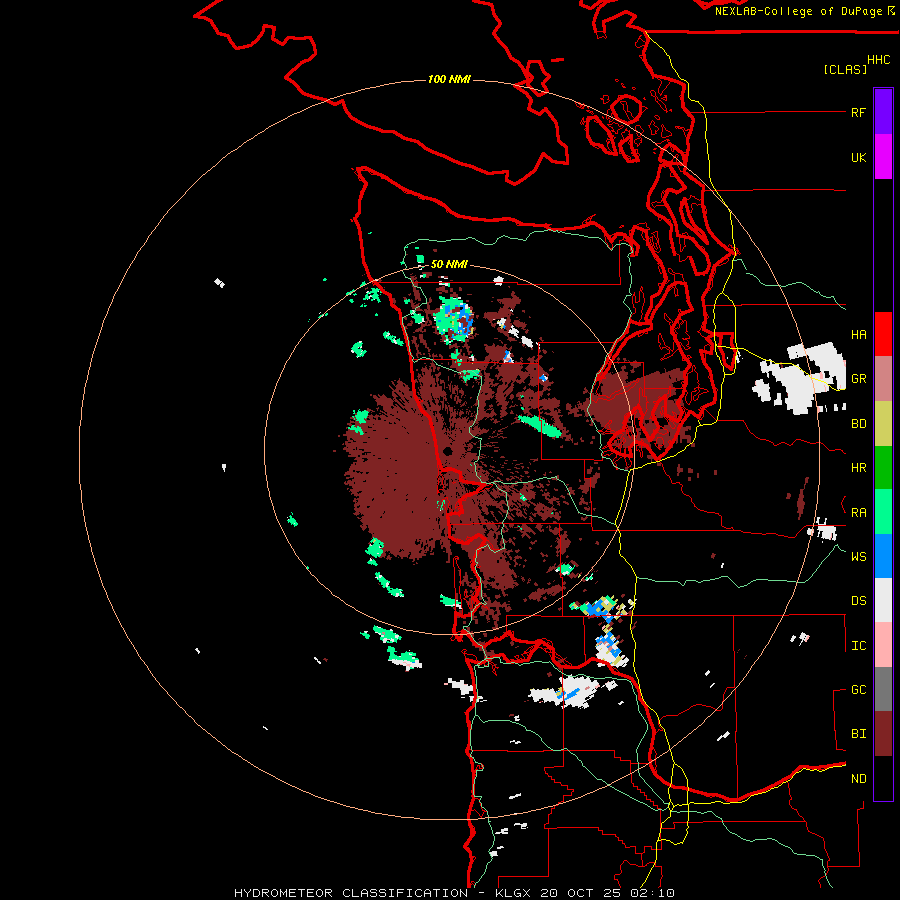Click the white DS legend swatch
The height and width of the screenshot is (900, 900).
883,600
